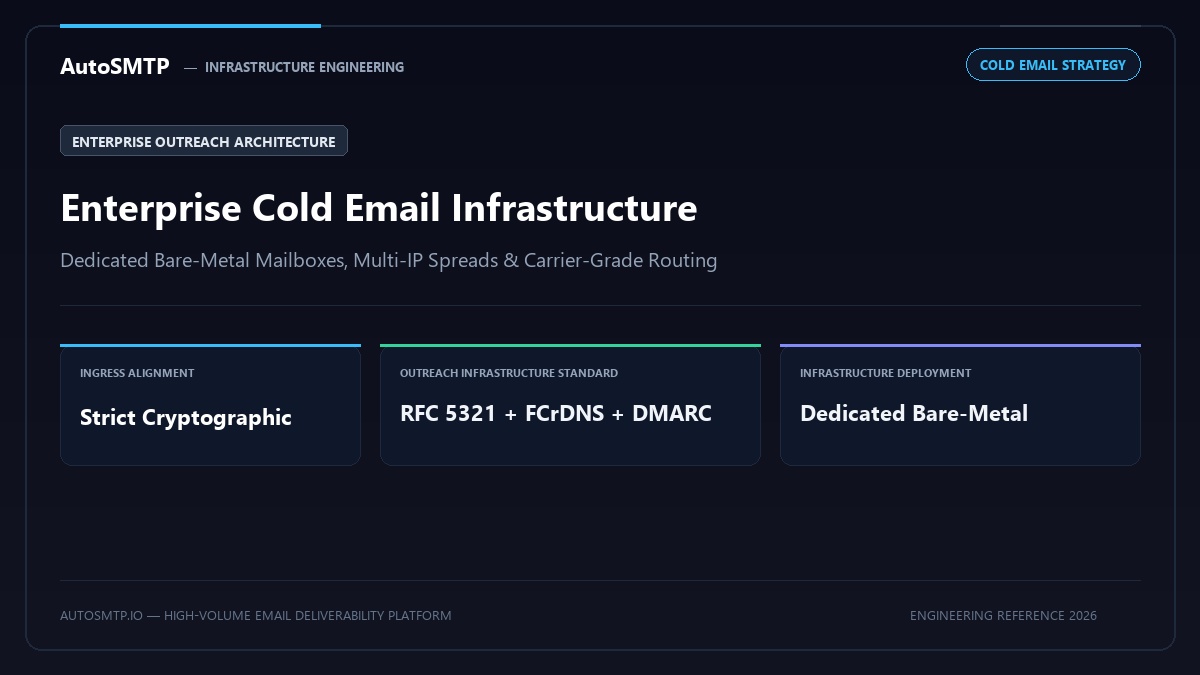Select the 'Strict Cryptographic' card value
The width and height of the screenshot is (1200, 675).
tap(186, 418)
